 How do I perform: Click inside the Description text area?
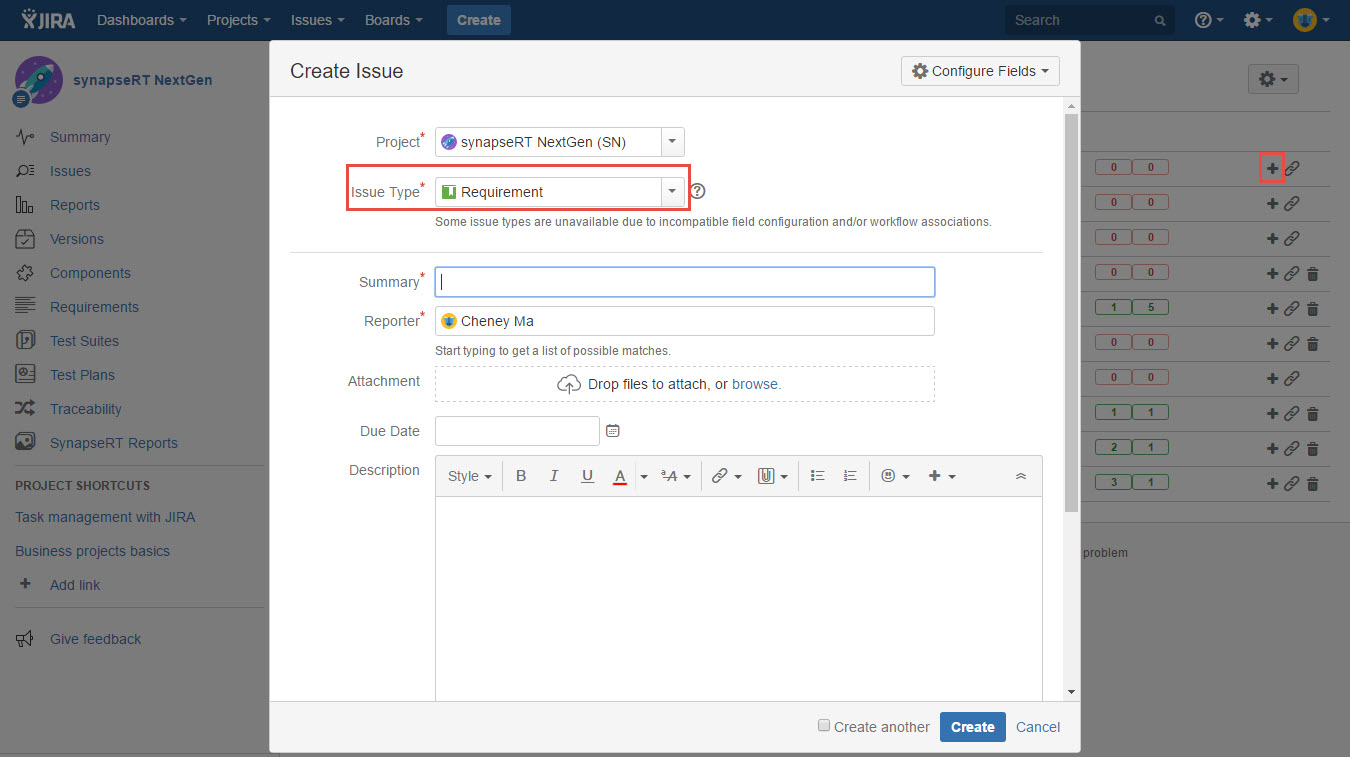[x=738, y=598]
